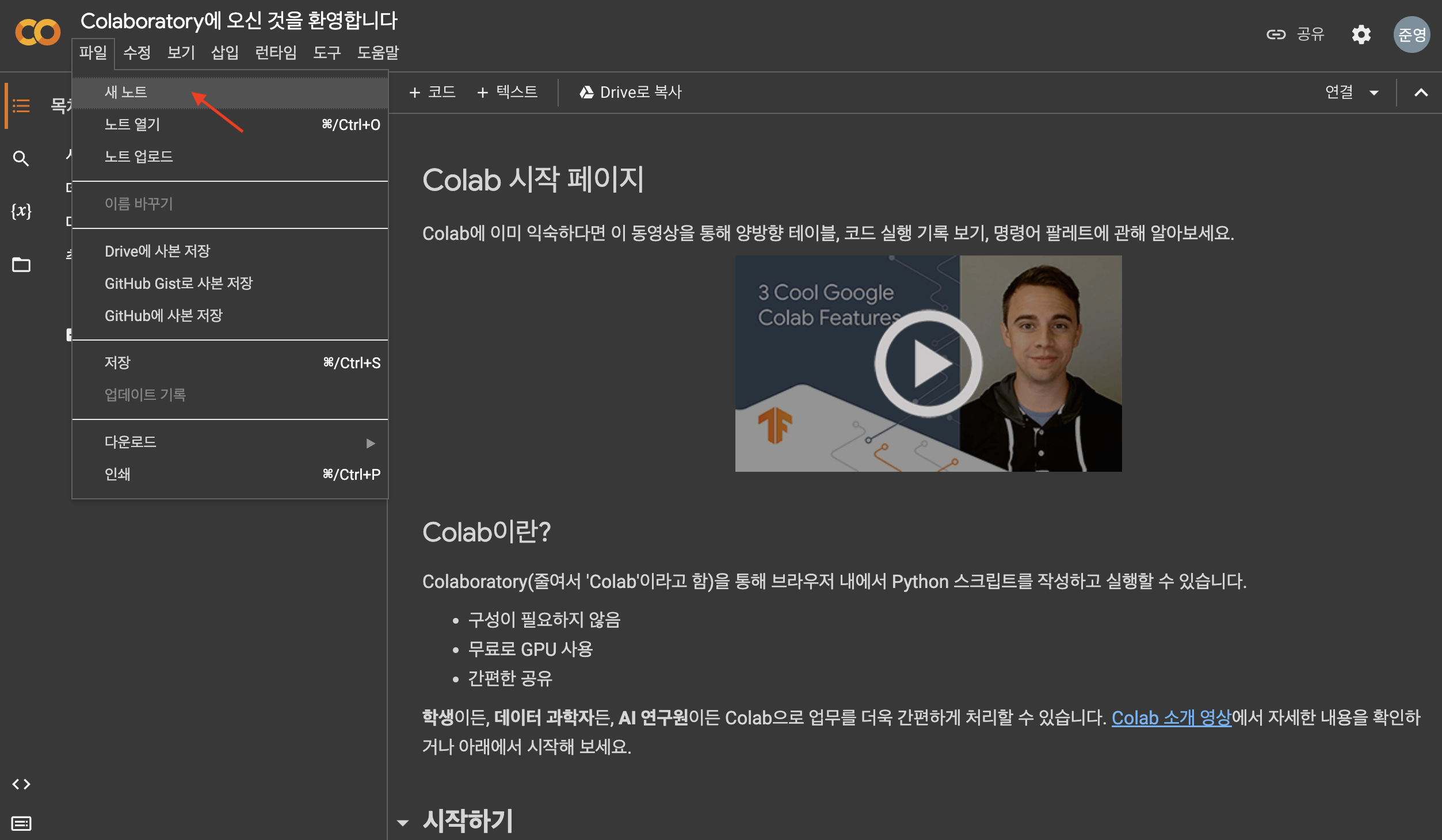
Task: Open the 런타임 menu
Action: coord(276,53)
